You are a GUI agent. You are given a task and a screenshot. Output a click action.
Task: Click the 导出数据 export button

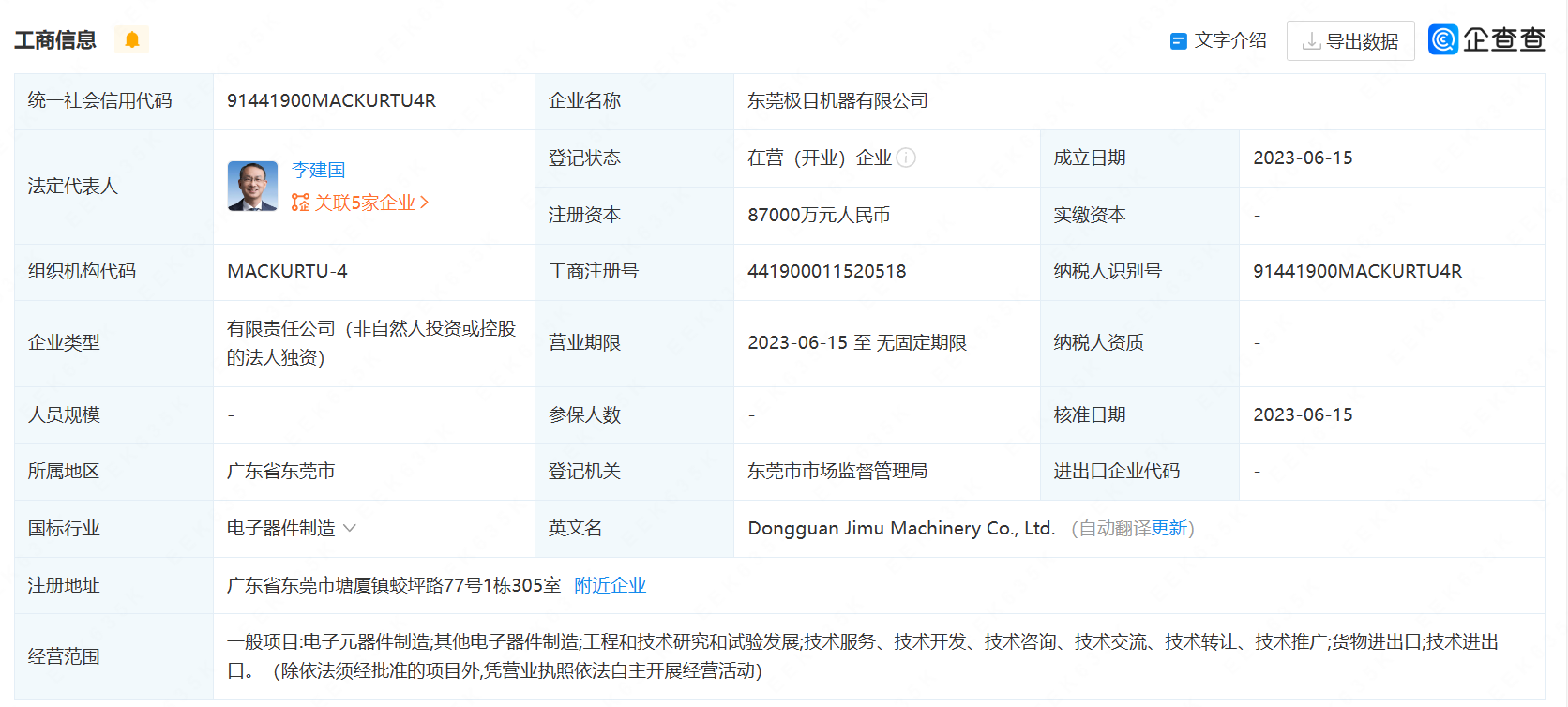click(x=1350, y=41)
